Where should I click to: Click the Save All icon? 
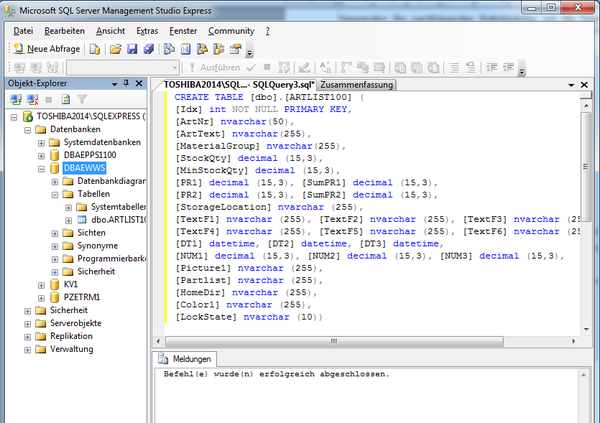tap(148, 49)
